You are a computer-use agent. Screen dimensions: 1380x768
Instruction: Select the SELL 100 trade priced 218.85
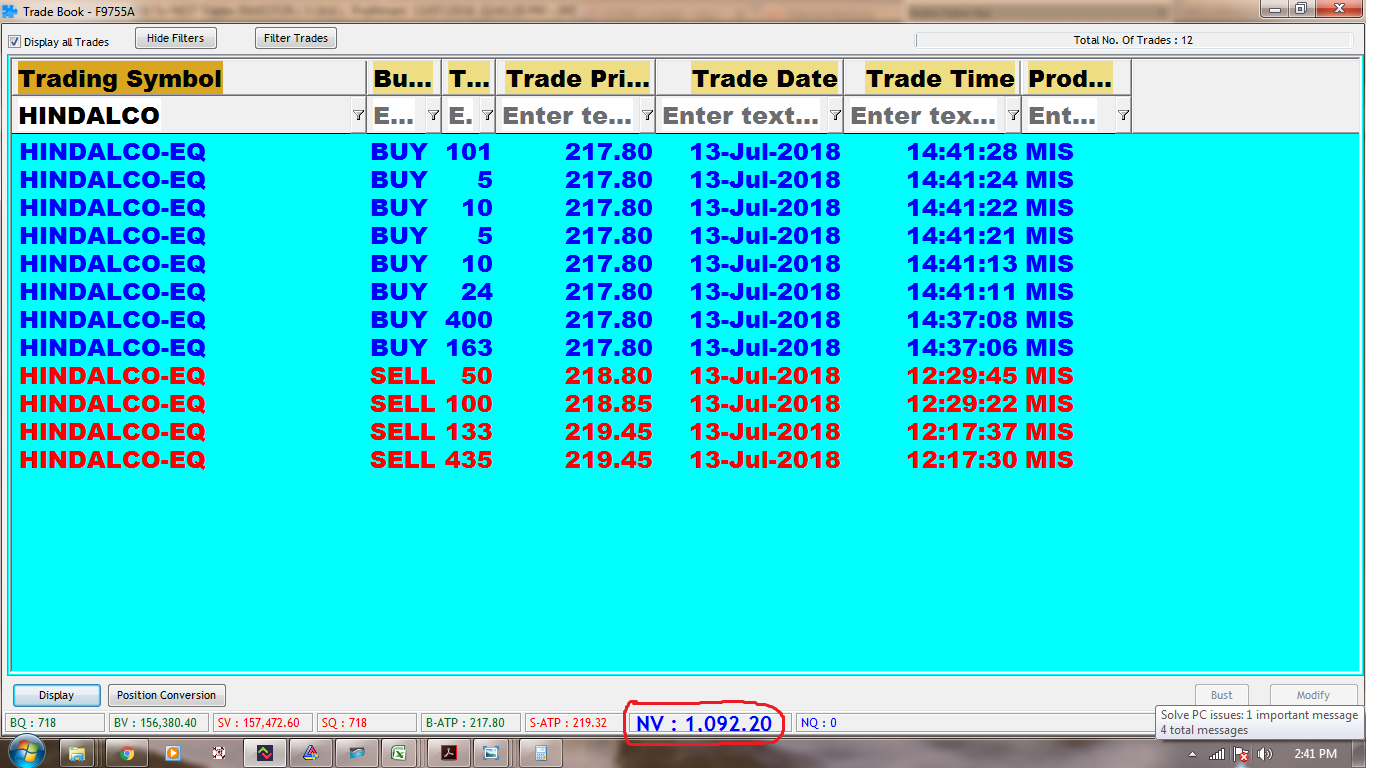point(546,404)
